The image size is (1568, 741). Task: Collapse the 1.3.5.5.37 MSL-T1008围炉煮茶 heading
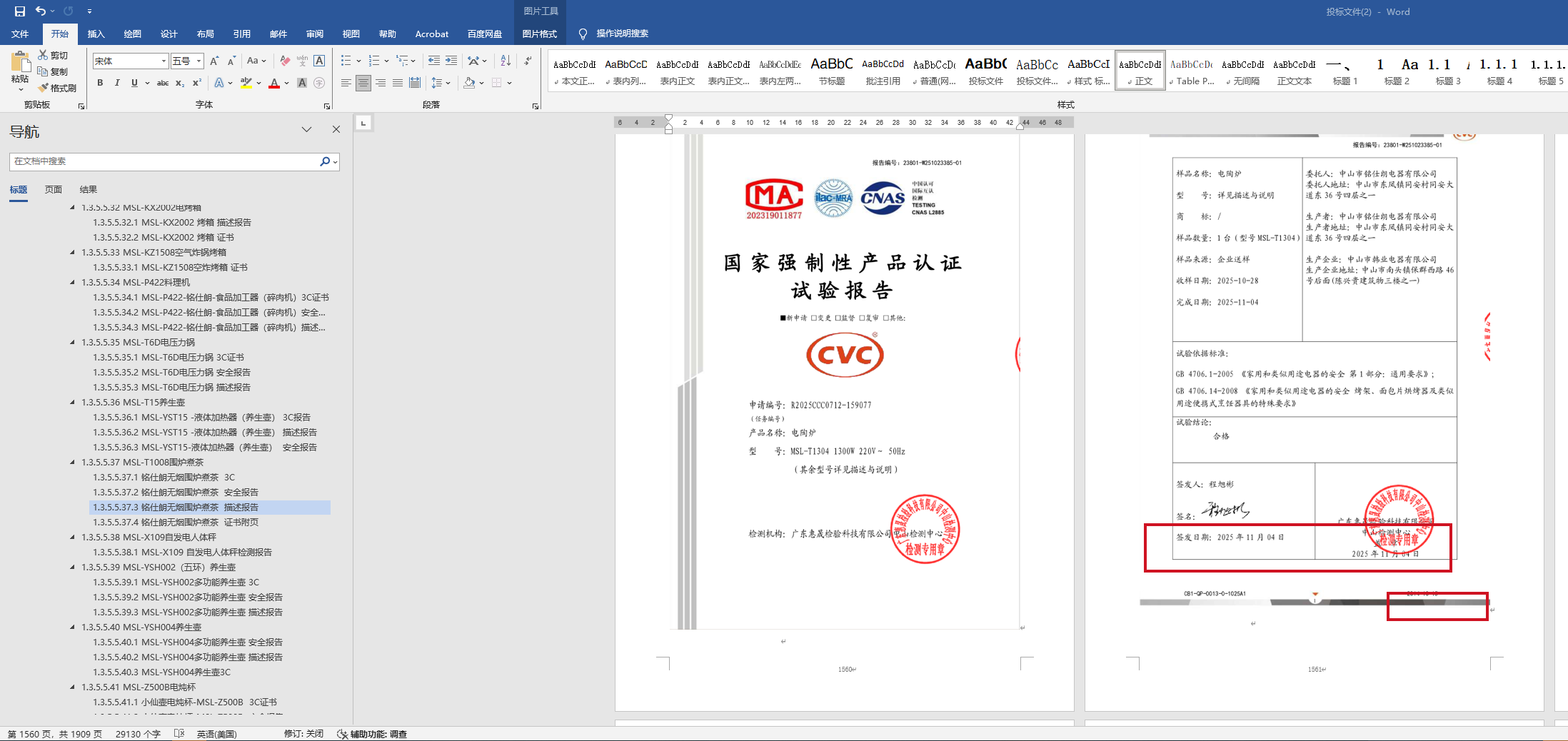tap(73, 463)
